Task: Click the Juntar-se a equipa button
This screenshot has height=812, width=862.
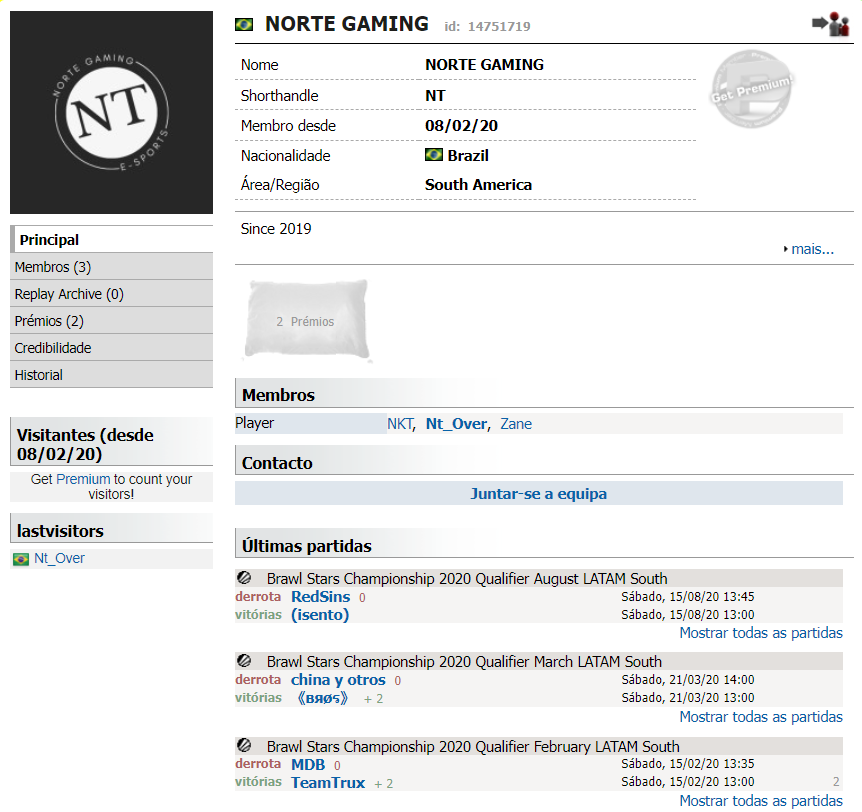Action: [539, 493]
